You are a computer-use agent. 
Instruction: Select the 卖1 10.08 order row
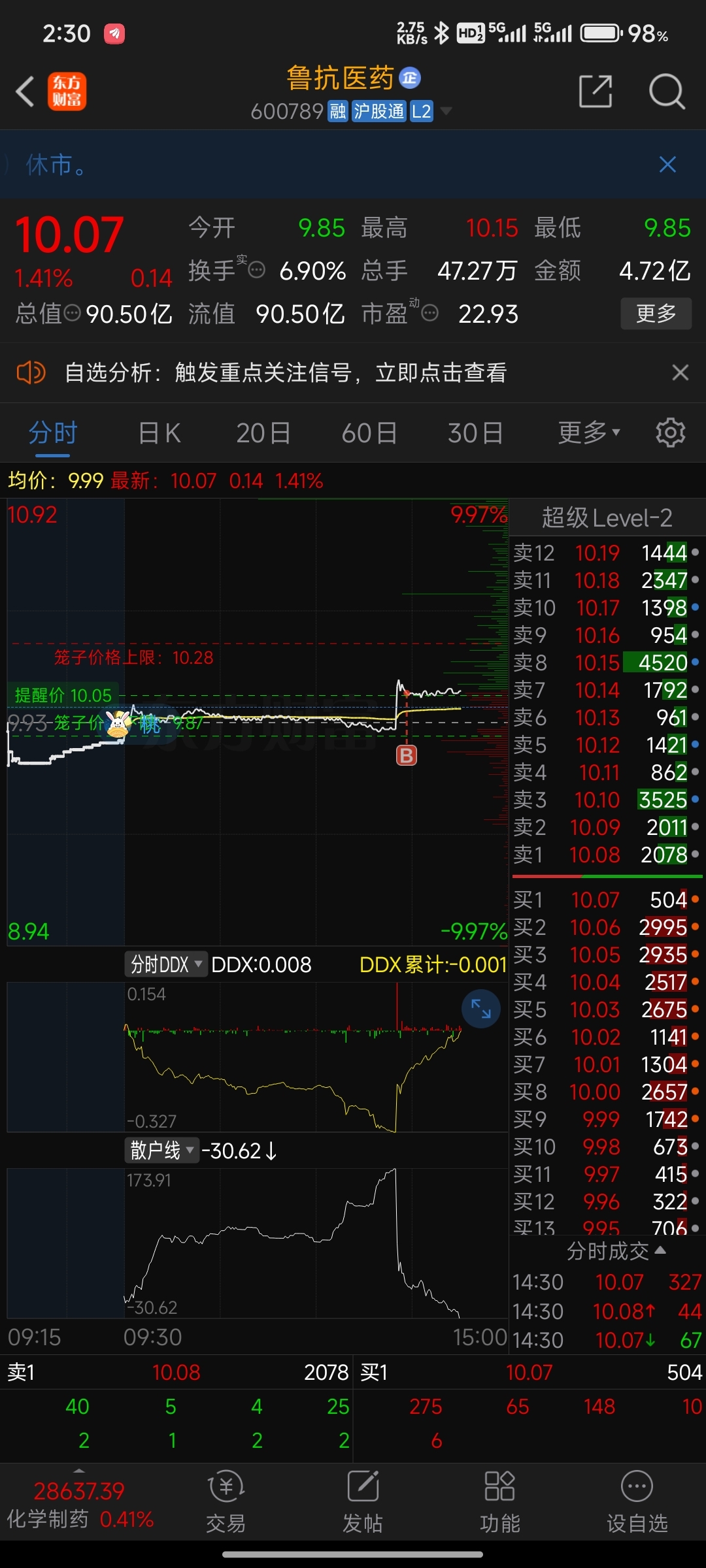[606, 855]
